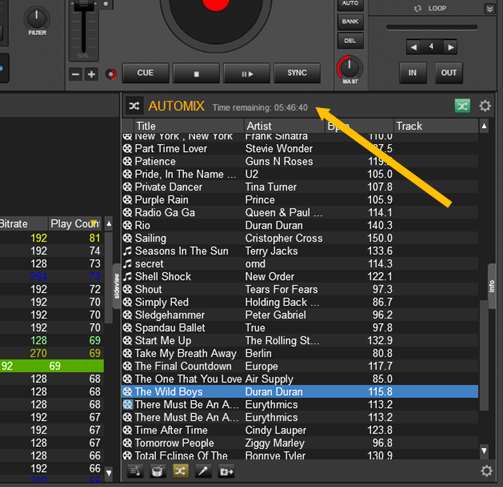
Task: Select track secret by omd
Action: pos(300,264)
